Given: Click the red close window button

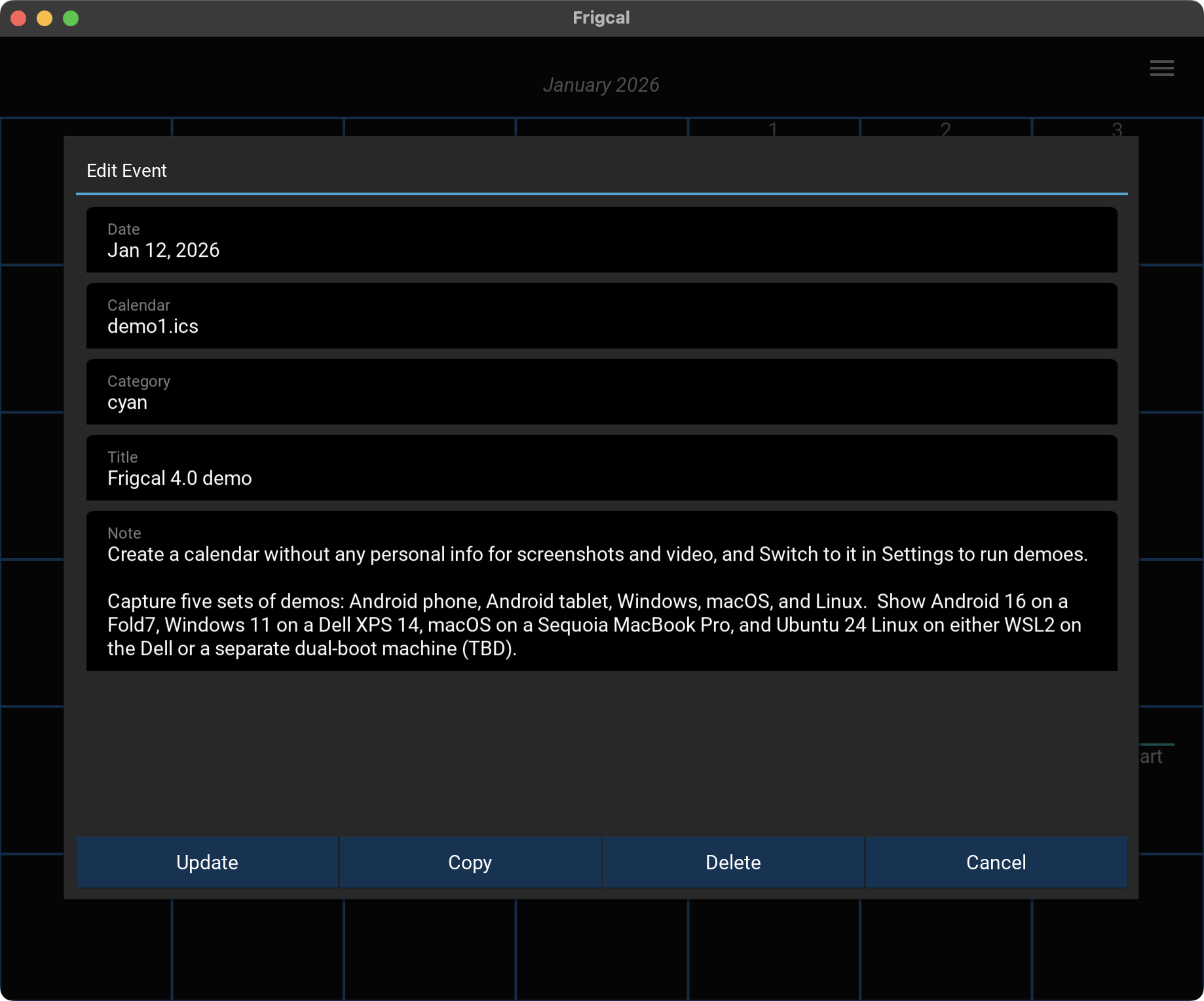Looking at the screenshot, I should (x=18, y=18).
